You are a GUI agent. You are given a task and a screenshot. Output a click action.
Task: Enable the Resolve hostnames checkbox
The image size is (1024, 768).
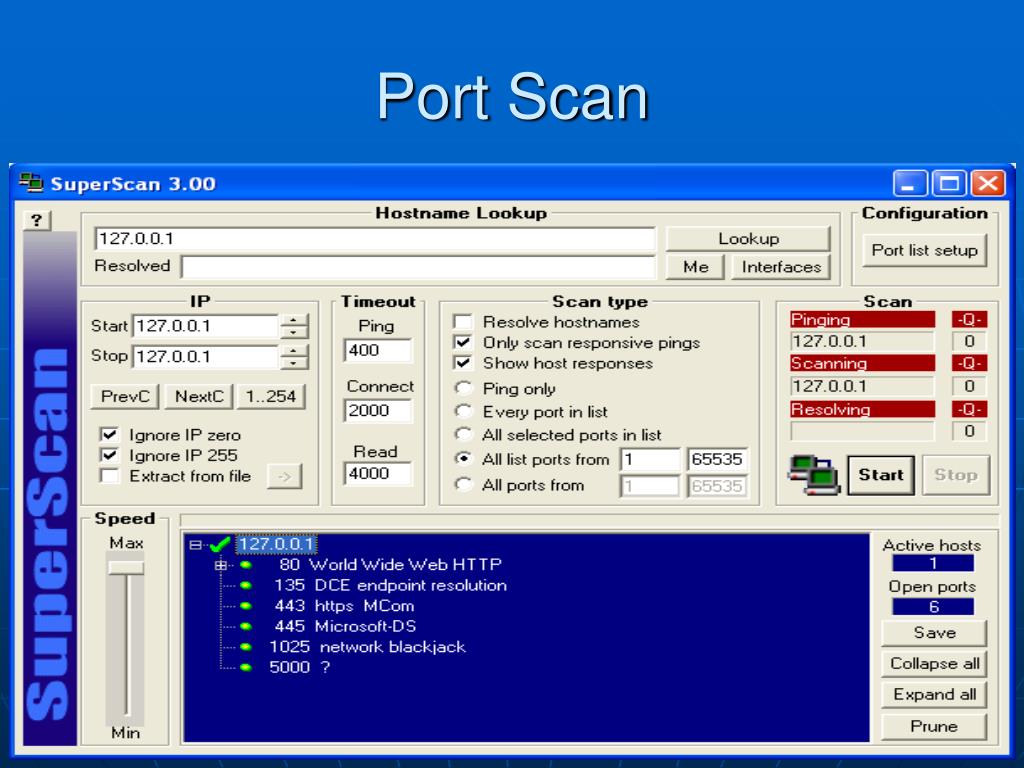[463, 322]
